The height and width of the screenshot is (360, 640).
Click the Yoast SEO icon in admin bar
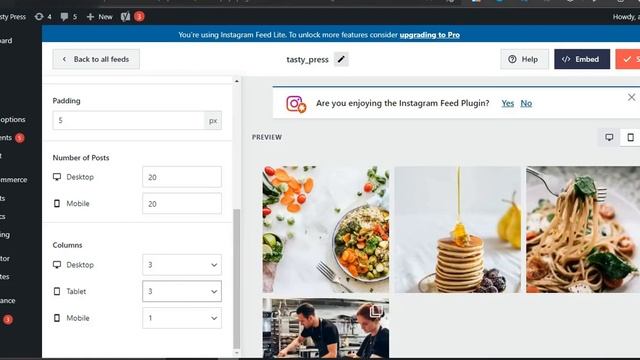coord(126,17)
